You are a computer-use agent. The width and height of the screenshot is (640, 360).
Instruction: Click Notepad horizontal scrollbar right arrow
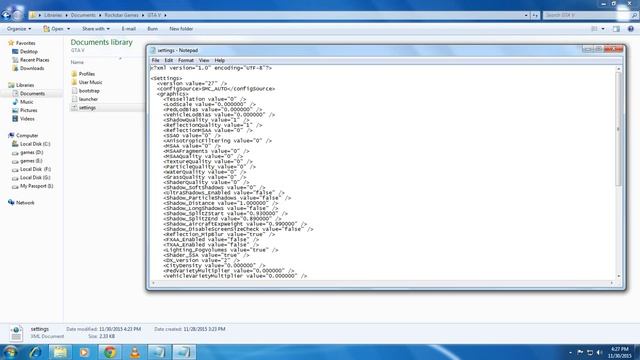(x=612, y=283)
